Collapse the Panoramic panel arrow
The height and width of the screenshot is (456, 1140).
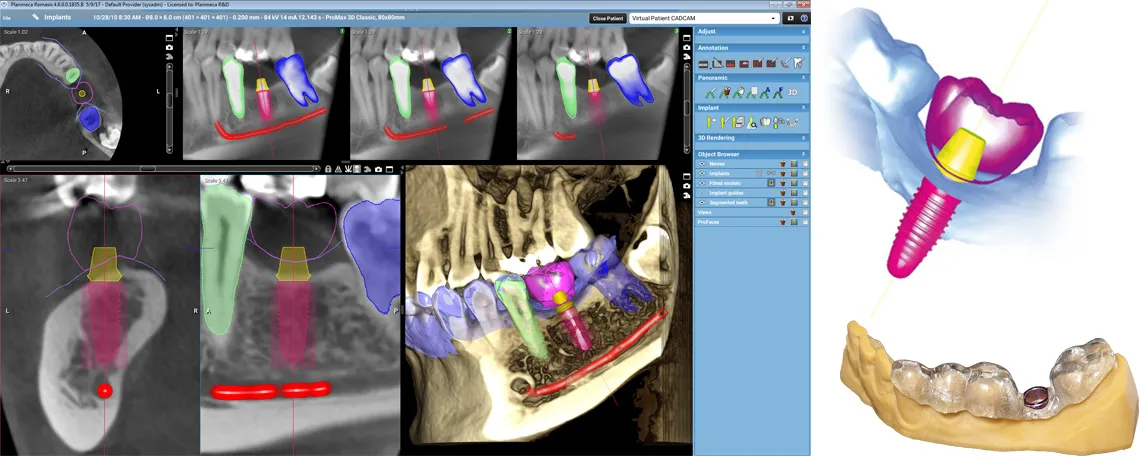(x=803, y=77)
